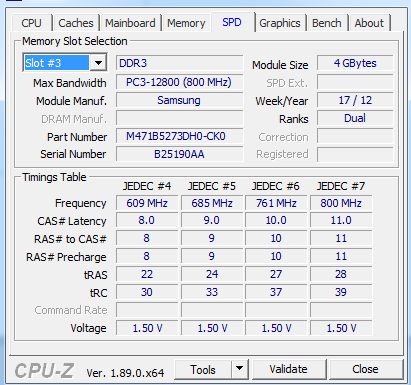The image size is (411, 385).
Task: Click the 761 MHz frequency cell
Action: tap(276, 203)
